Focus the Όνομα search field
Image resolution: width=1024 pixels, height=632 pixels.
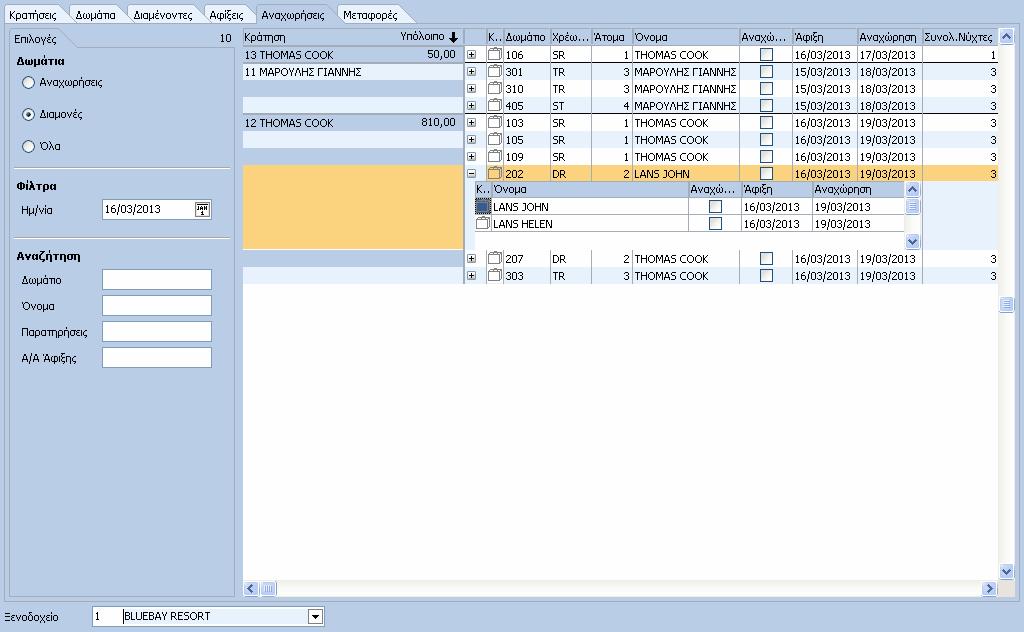157,306
